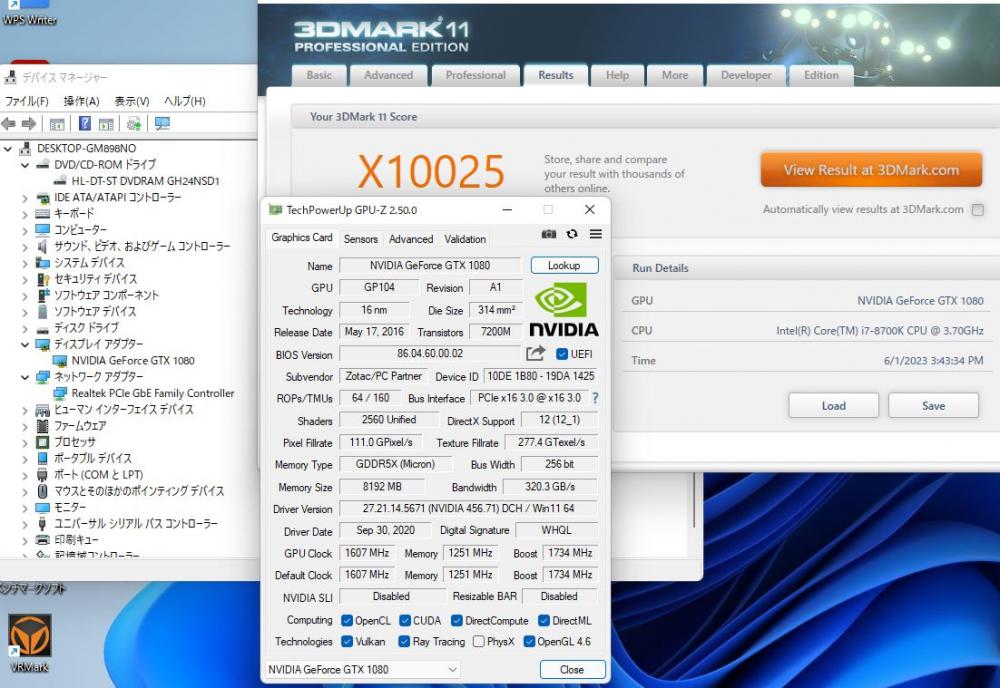The width and height of the screenshot is (1000, 688).
Task: Click the GPU-Z title bar app icon
Action: click(x=275, y=210)
